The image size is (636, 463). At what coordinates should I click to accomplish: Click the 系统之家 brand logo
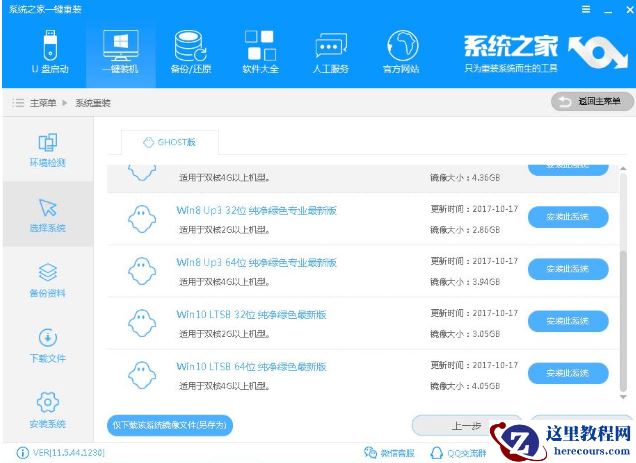pyautogui.click(x=546, y=53)
